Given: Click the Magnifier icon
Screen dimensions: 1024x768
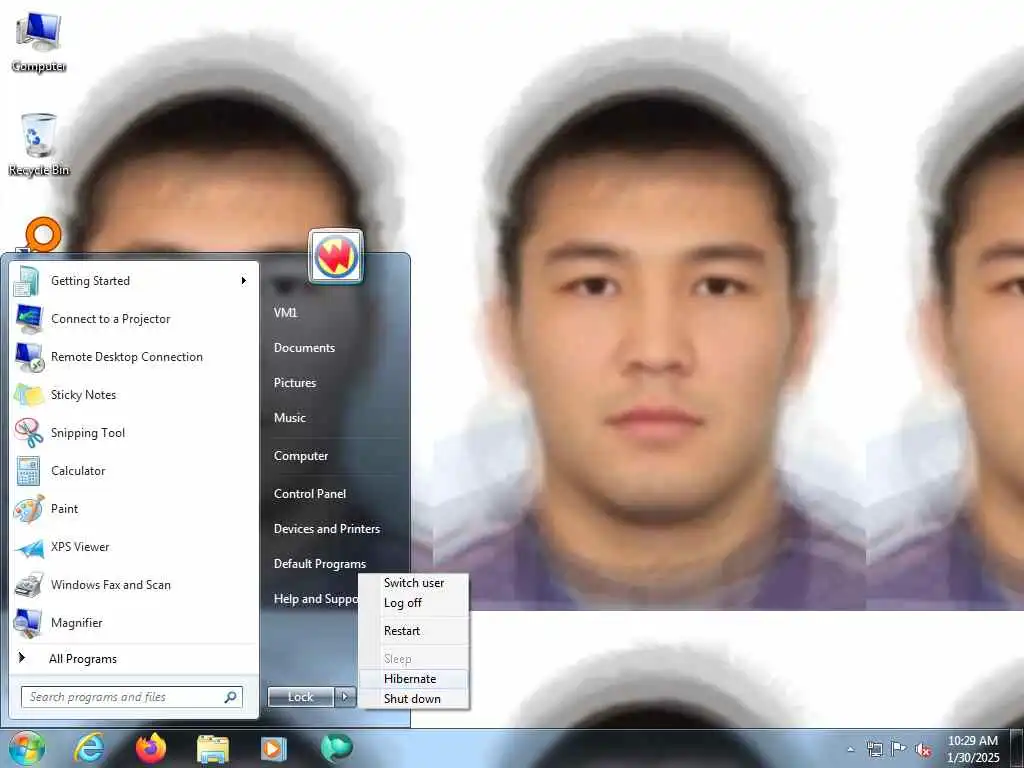Looking at the screenshot, I should [x=29, y=623].
